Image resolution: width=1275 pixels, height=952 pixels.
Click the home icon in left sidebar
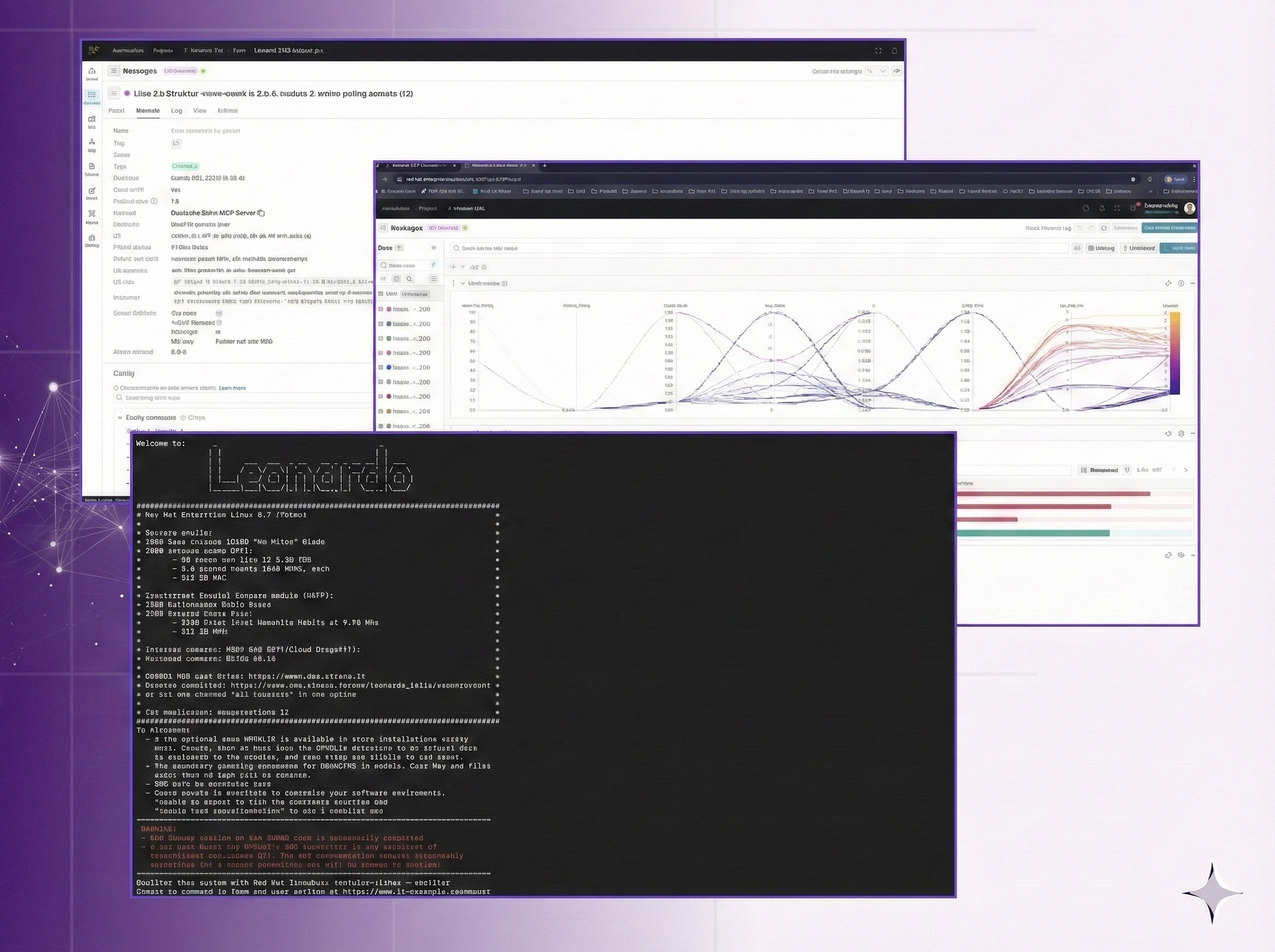[92, 71]
